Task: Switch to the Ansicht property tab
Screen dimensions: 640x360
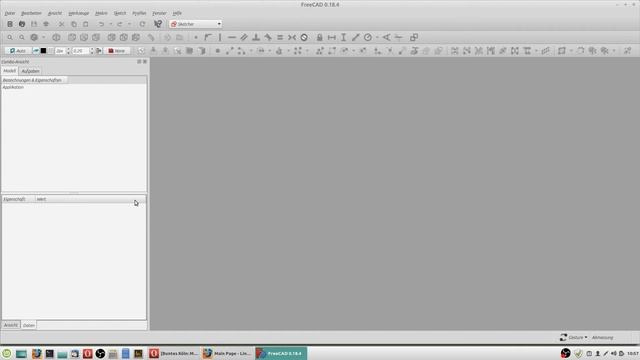Action: pyautogui.click(x=11, y=325)
